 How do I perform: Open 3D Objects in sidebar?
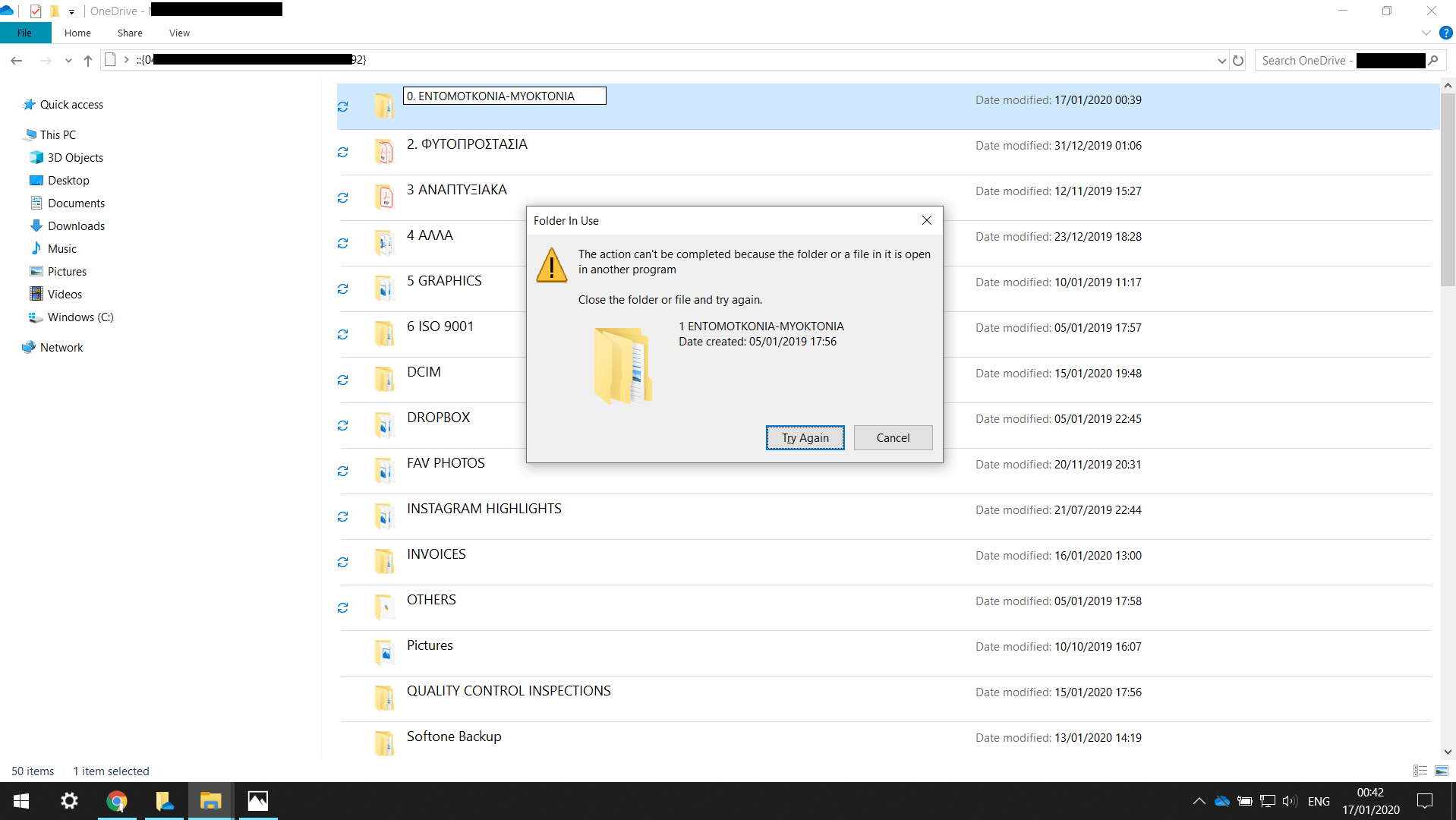tap(75, 158)
